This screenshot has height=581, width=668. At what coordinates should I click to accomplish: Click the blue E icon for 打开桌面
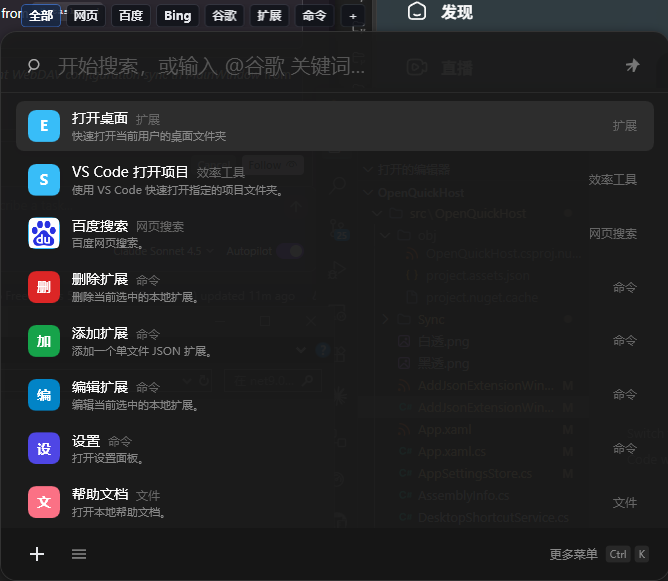click(x=44, y=126)
